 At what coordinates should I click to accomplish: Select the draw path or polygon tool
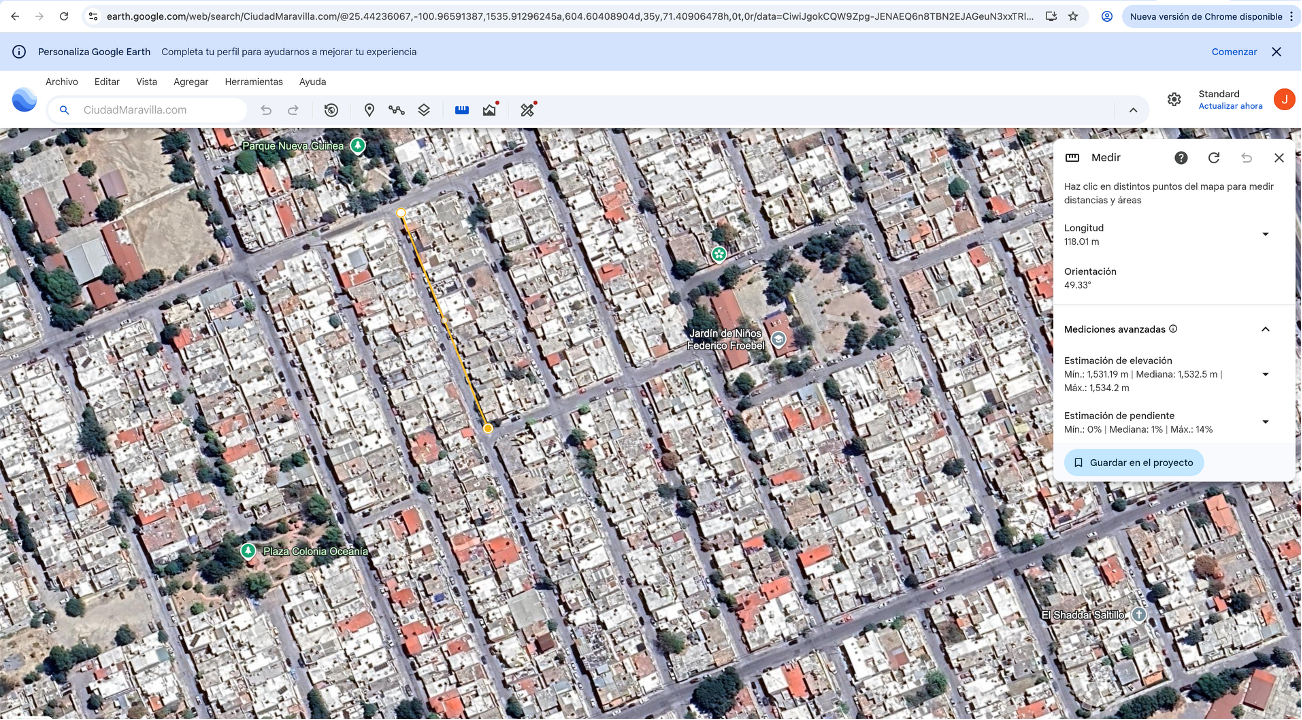point(397,110)
